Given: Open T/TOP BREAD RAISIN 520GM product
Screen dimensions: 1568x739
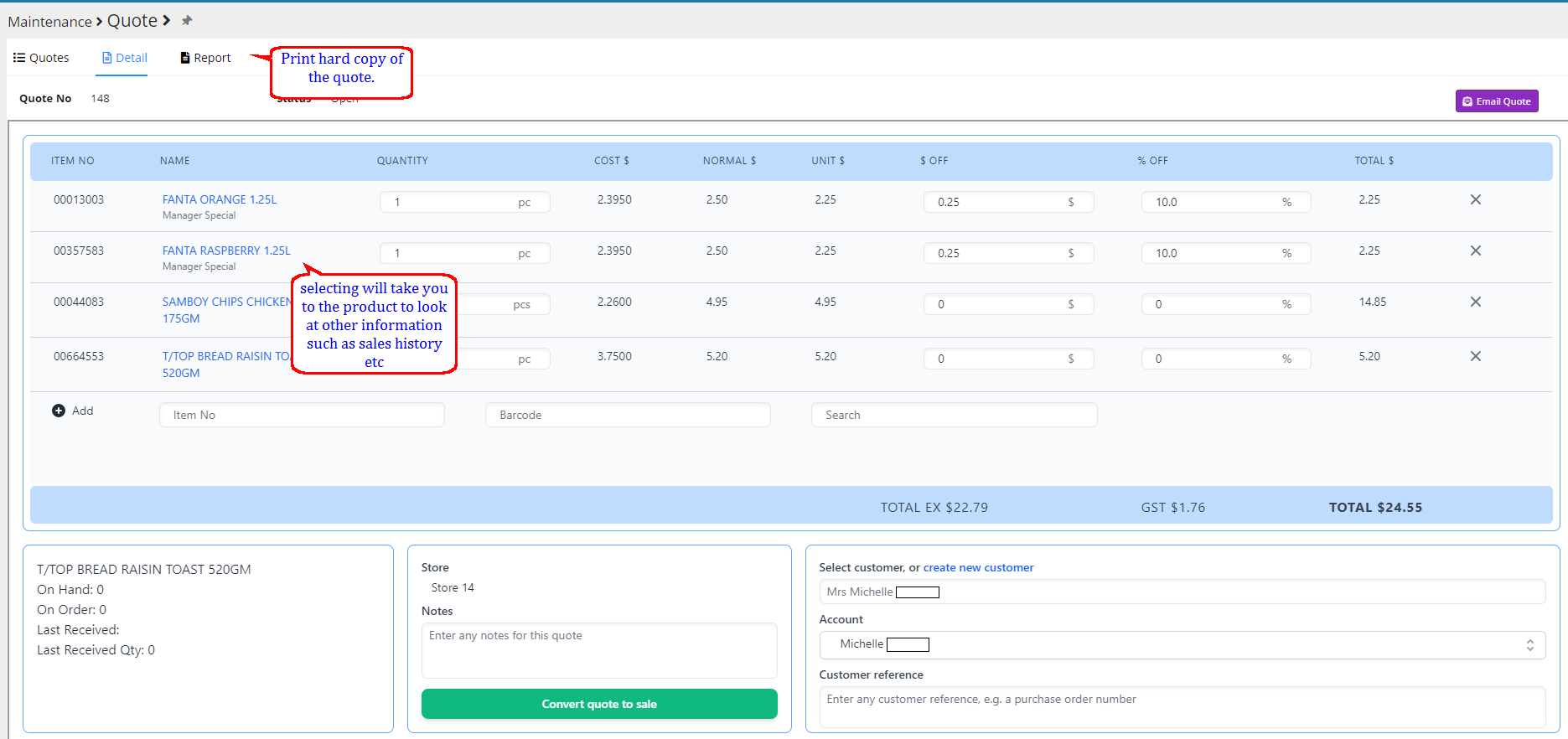Looking at the screenshot, I should click(225, 364).
